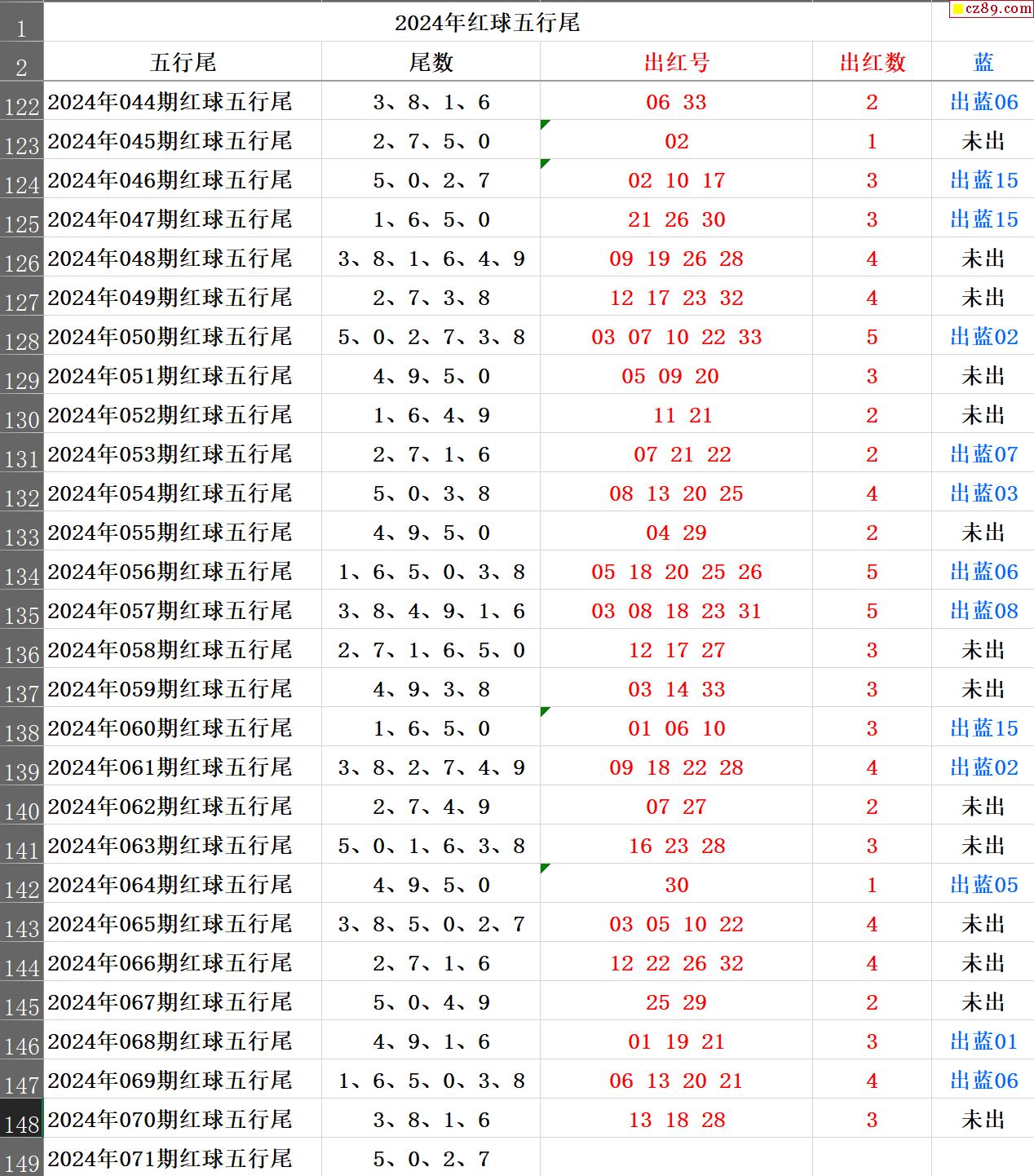Select tail numbers cell in 2024年048期 row

[x=431, y=258]
